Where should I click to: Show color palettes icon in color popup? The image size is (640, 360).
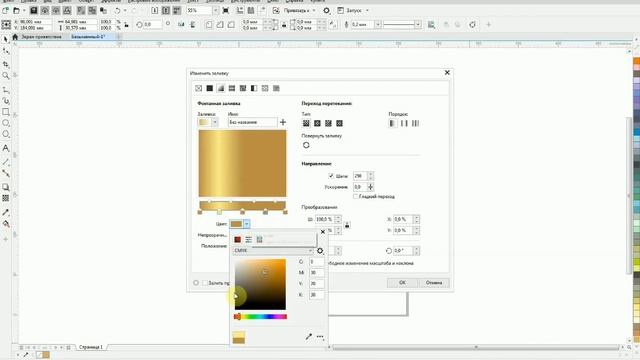(x=259, y=240)
